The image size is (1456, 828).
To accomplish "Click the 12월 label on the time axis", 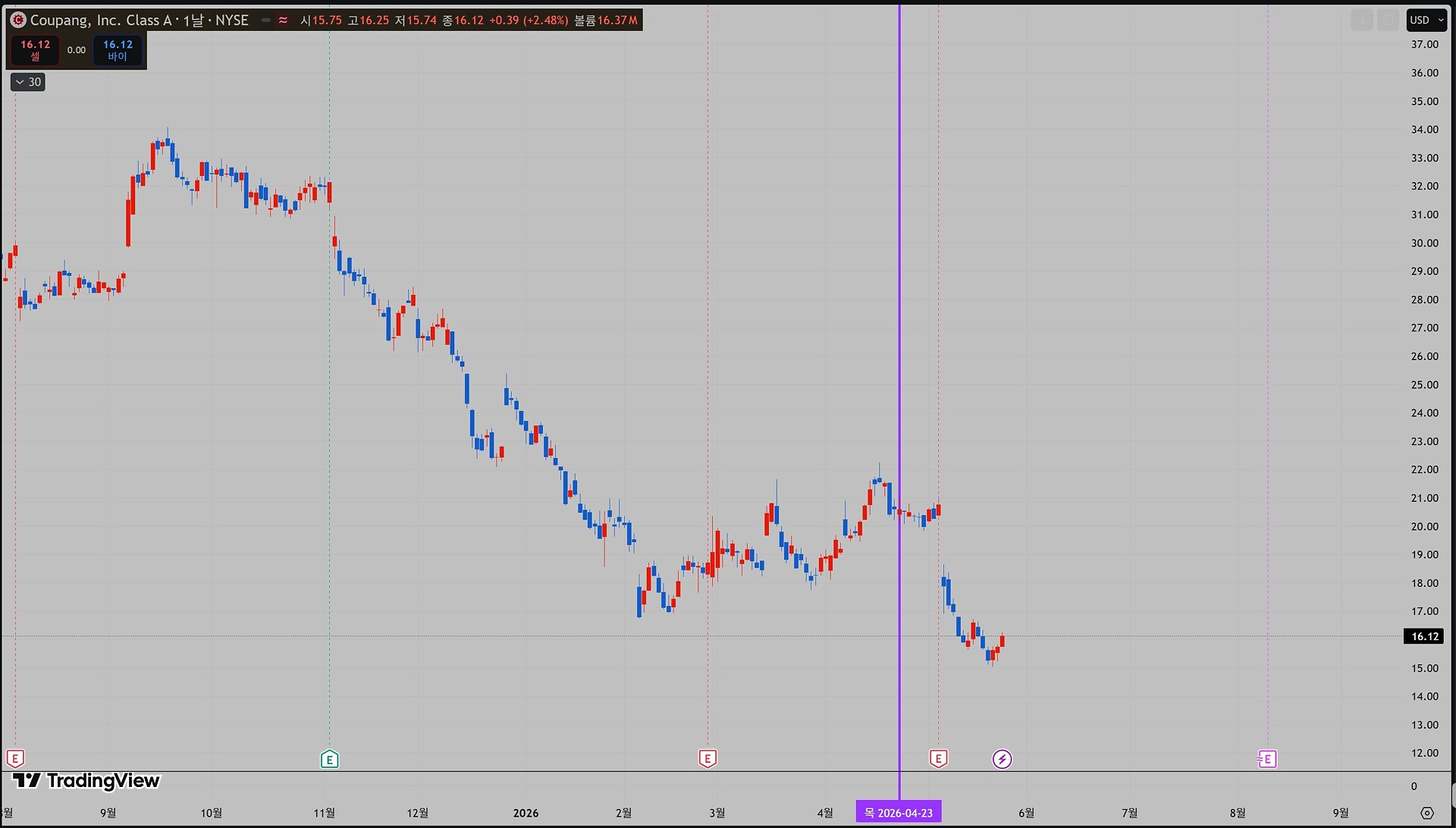I will click(x=418, y=814).
